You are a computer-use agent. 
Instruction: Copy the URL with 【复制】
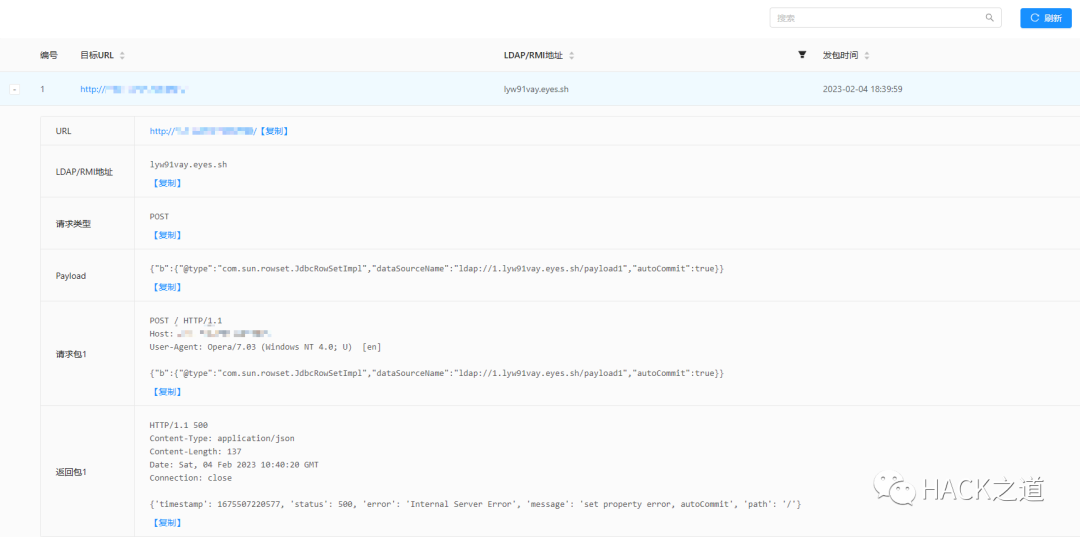pyautogui.click(x=273, y=131)
